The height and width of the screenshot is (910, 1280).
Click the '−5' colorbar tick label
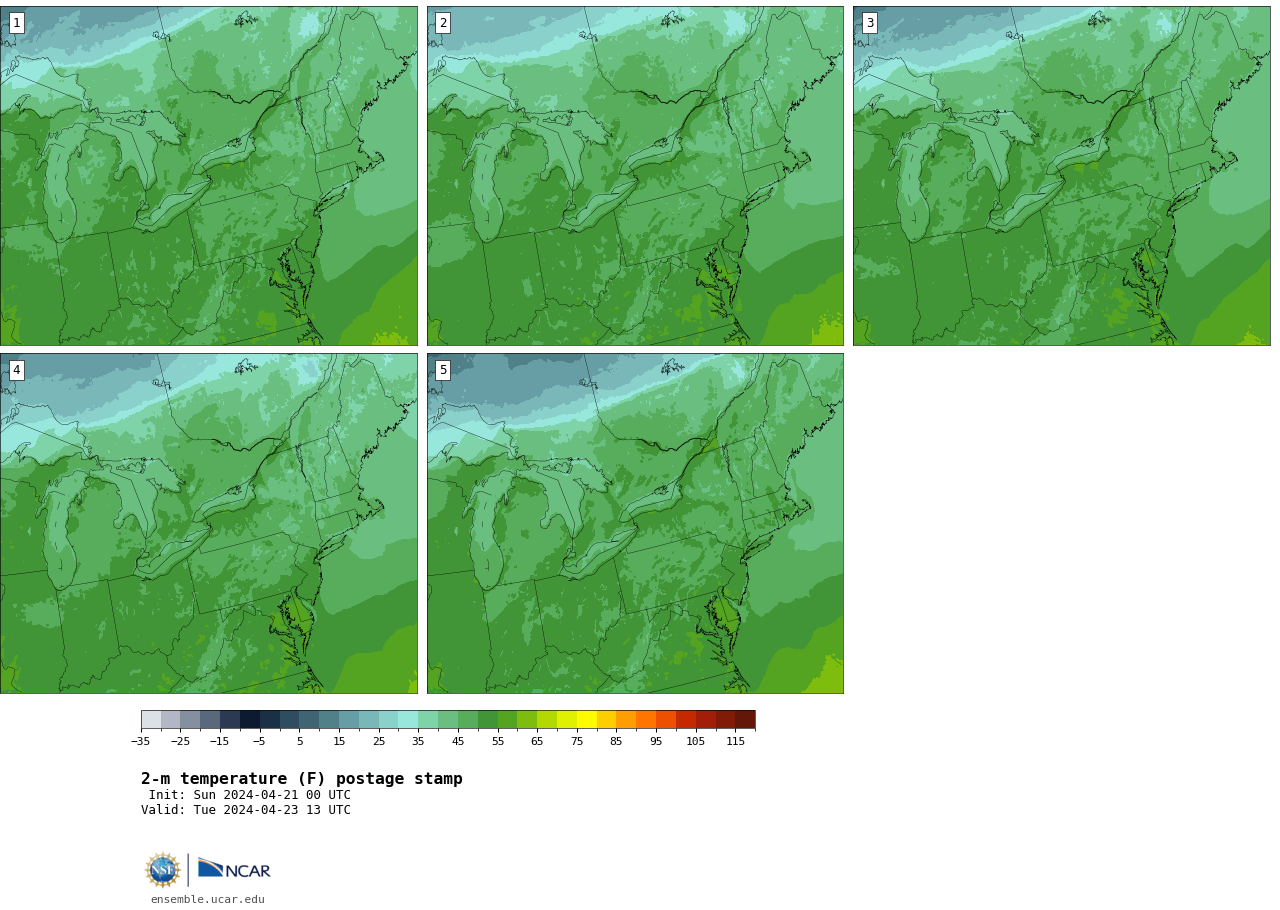260,742
